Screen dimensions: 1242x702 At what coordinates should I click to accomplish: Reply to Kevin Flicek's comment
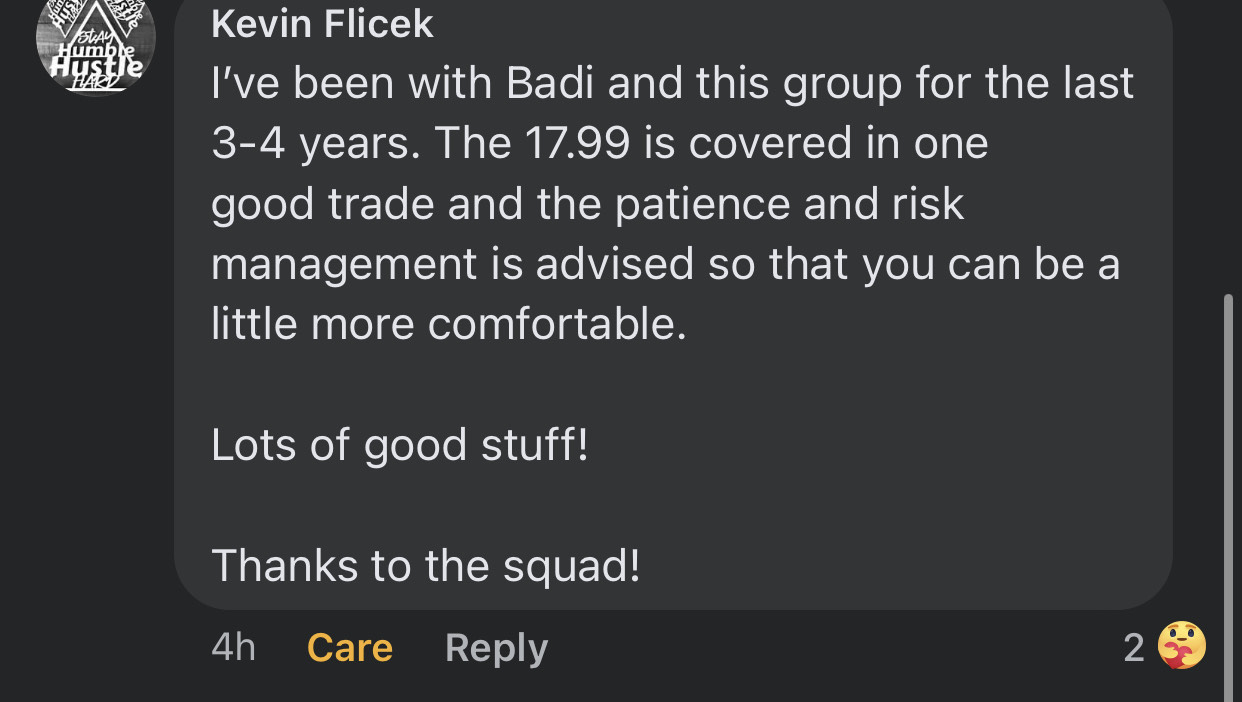coord(496,648)
